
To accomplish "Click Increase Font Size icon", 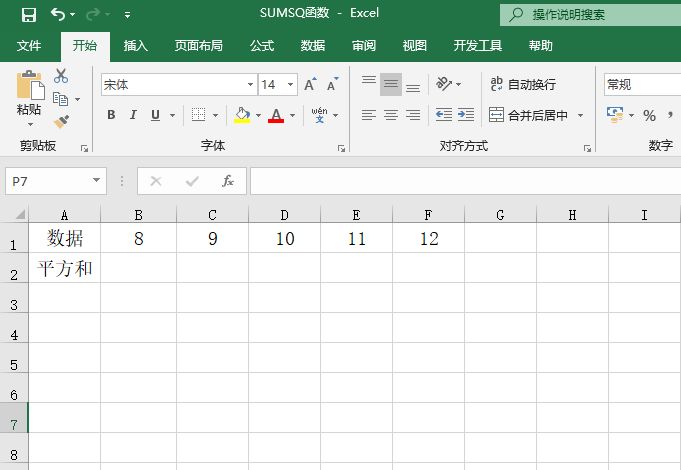I will (x=311, y=85).
